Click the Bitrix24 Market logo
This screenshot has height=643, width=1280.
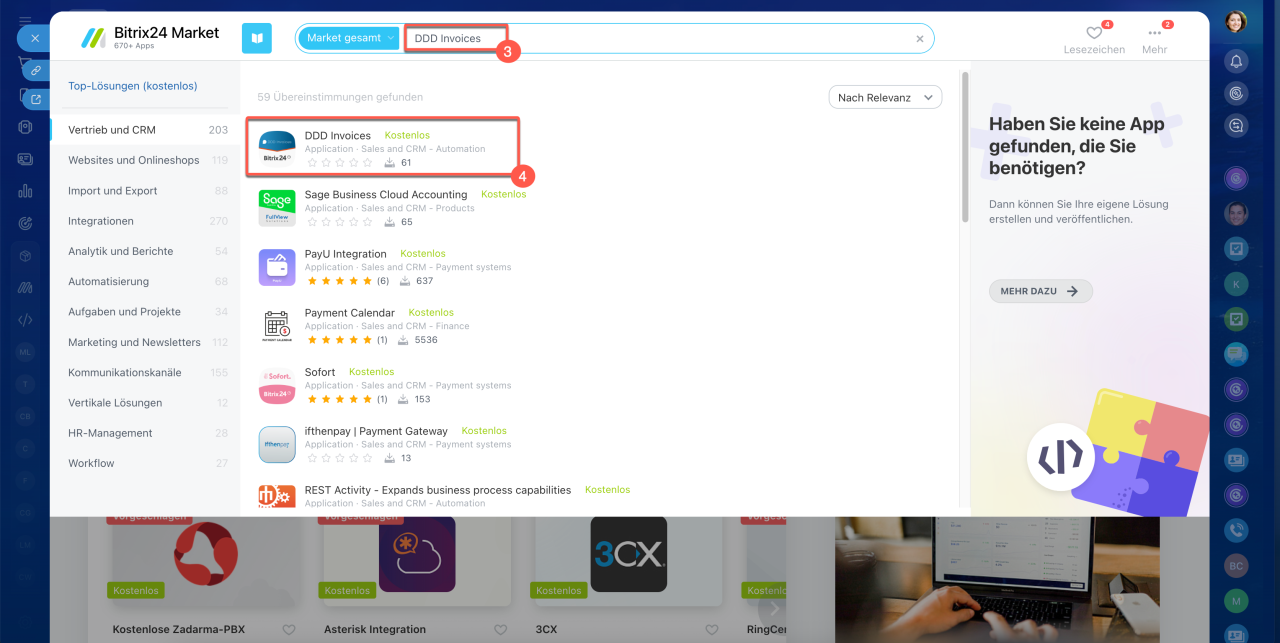coord(151,38)
